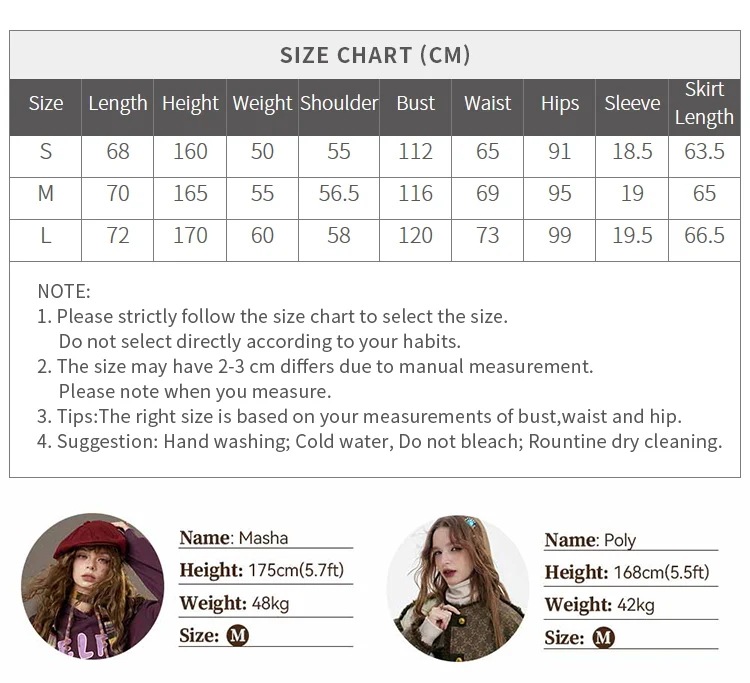Click the Skirt Length 66.5 cell

[704, 236]
